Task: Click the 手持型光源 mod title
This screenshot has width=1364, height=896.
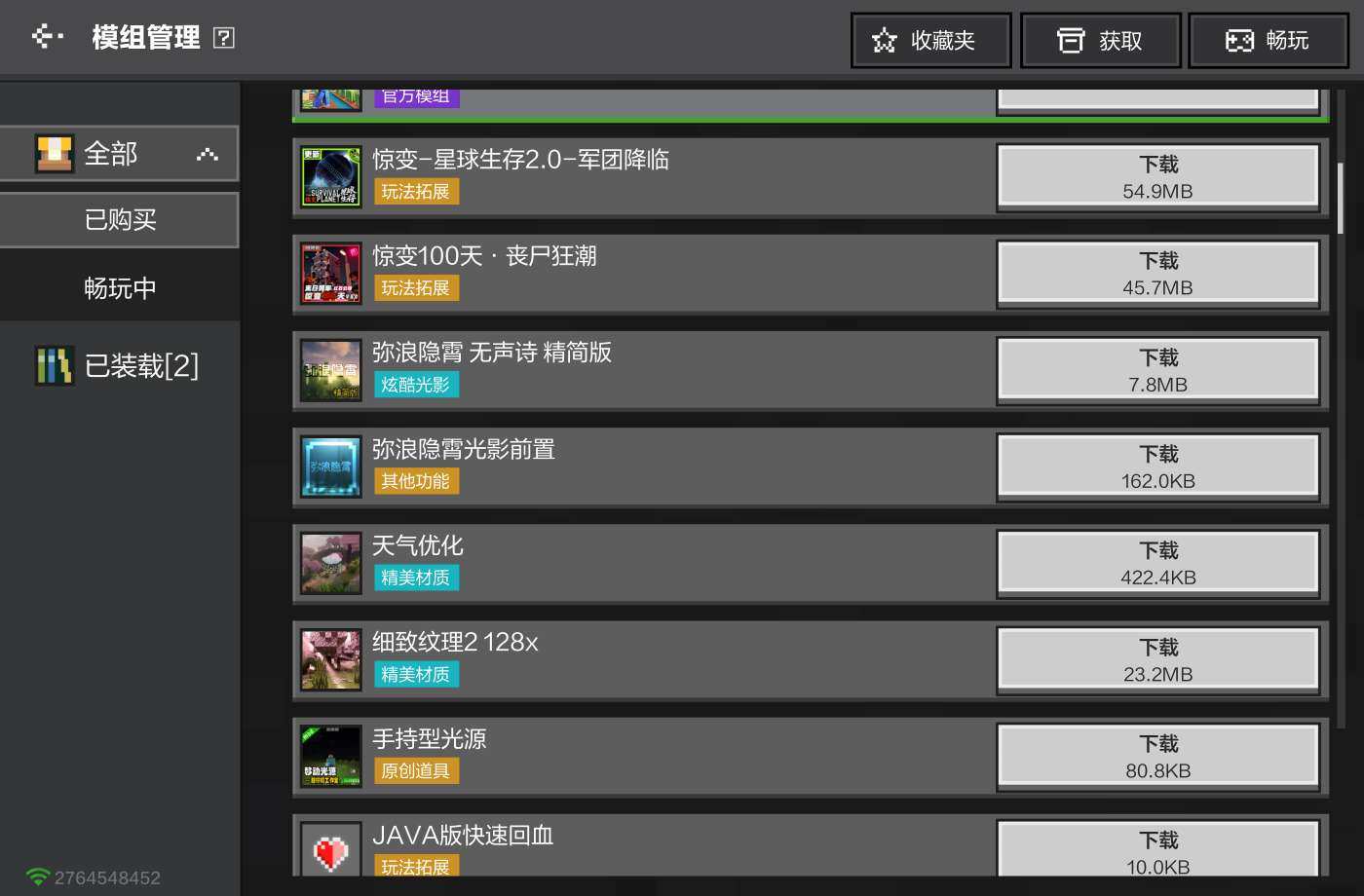Action: click(429, 739)
